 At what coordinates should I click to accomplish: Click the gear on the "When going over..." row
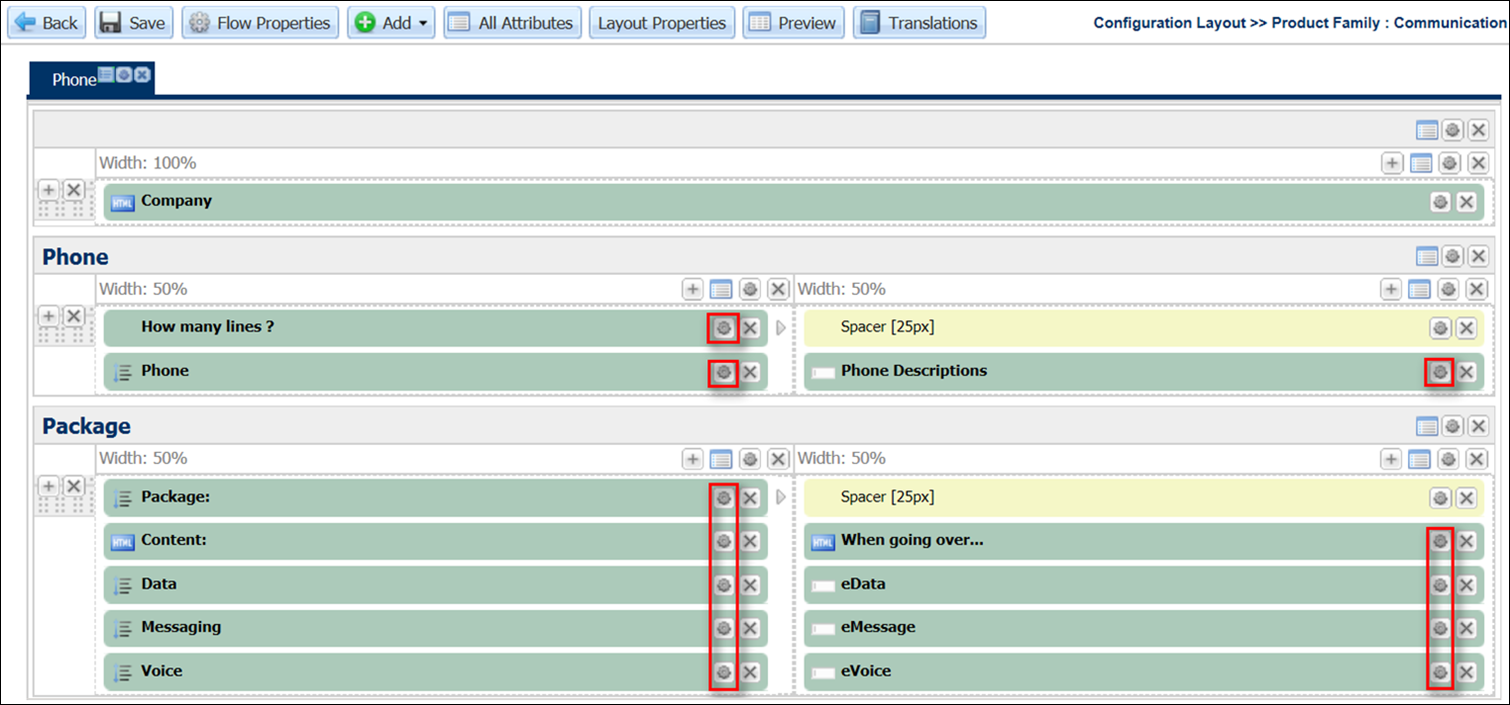1440,540
